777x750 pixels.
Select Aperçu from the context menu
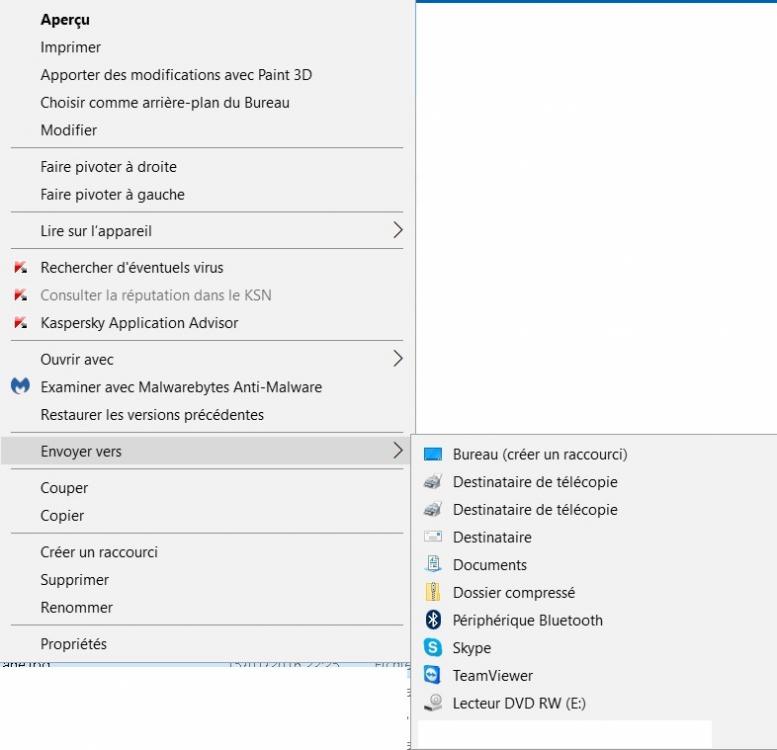(65, 19)
